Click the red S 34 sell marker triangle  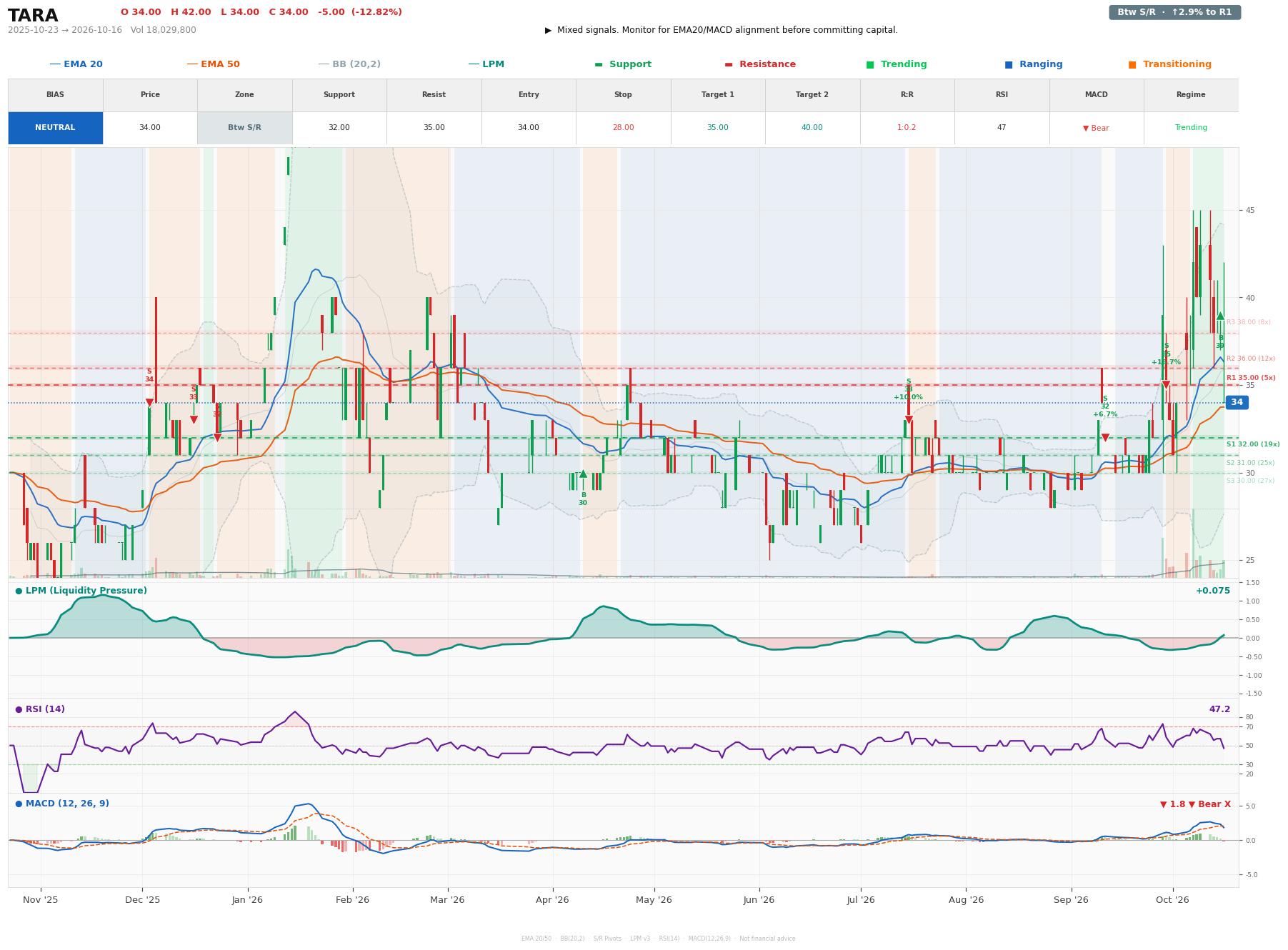tap(149, 403)
